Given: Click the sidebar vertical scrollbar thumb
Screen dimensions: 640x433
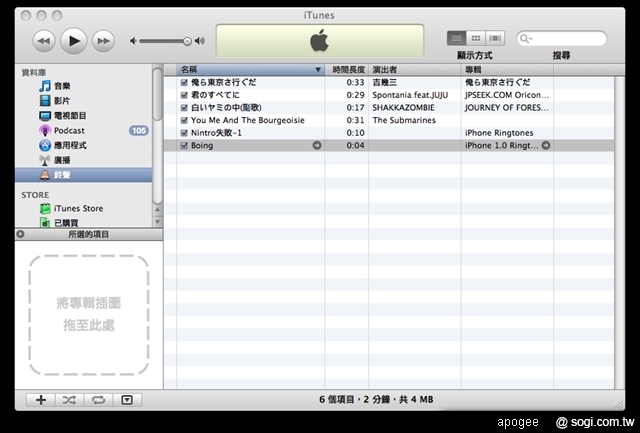Looking at the screenshot, I should coord(158,94).
